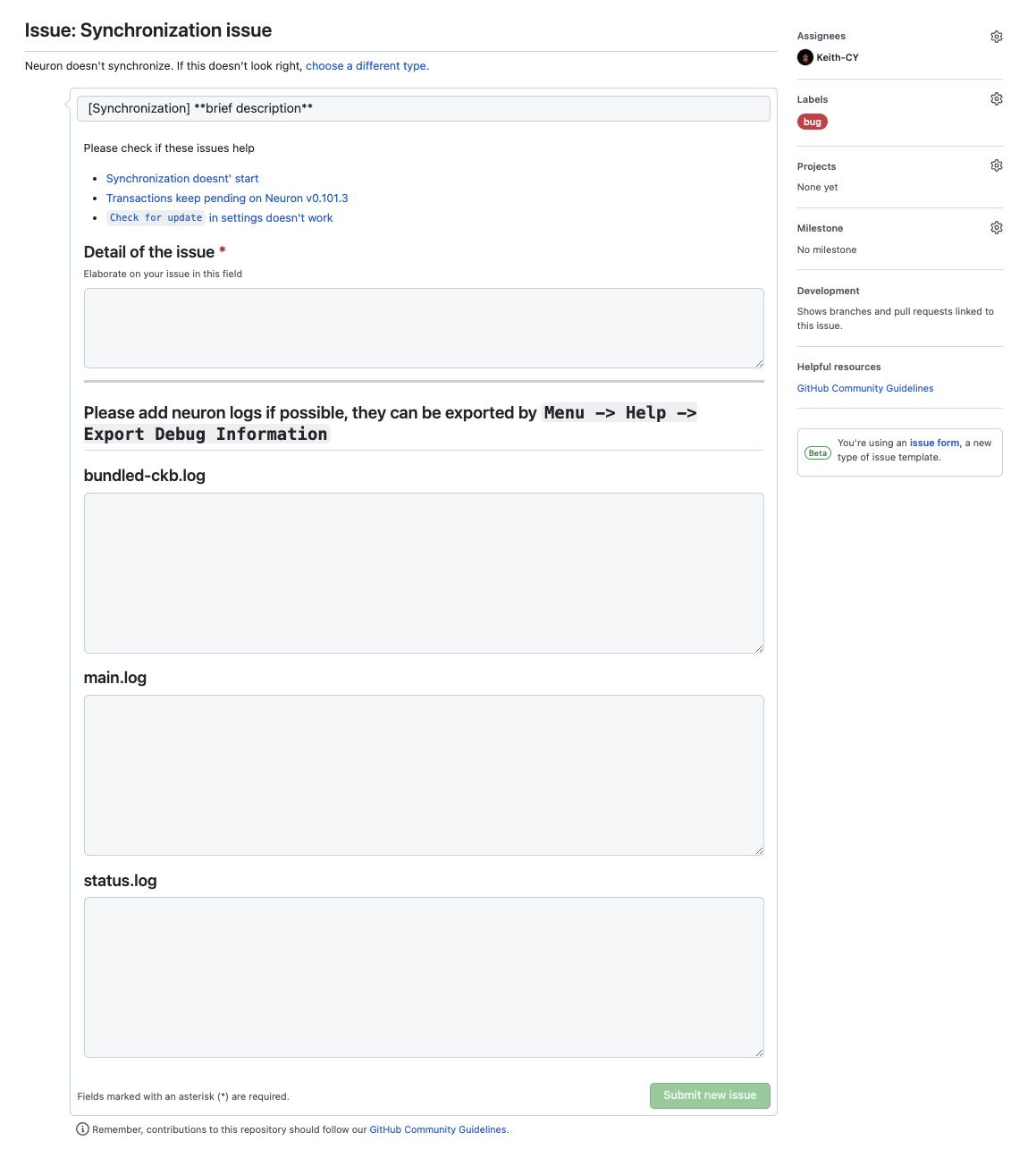Open GitHub Community Guidelines link in footer
This screenshot has width=1036, height=1166.
(x=438, y=1129)
